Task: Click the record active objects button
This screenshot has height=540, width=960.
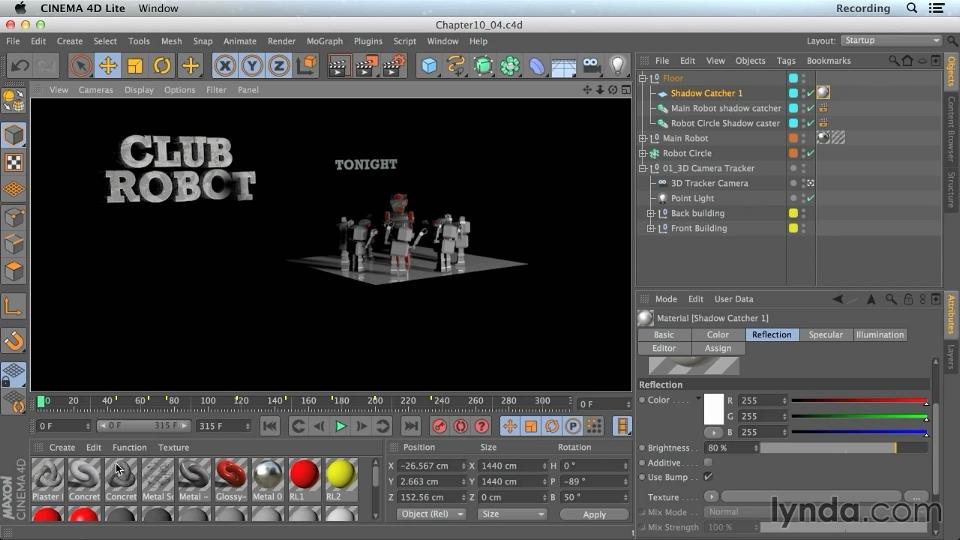Action: click(x=439, y=426)
